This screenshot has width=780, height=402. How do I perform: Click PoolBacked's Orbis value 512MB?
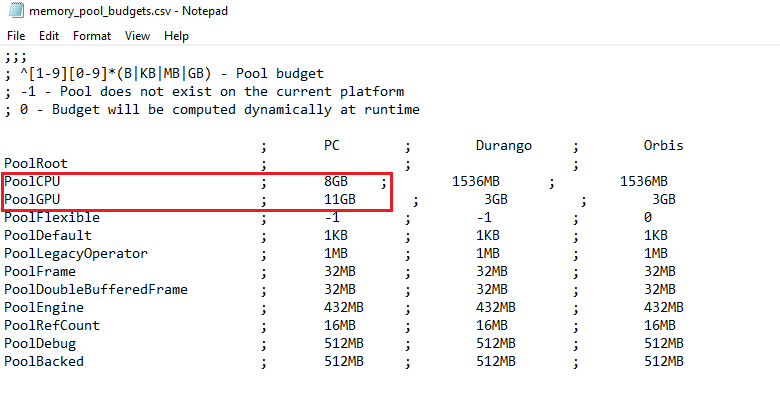click(664, 361)
